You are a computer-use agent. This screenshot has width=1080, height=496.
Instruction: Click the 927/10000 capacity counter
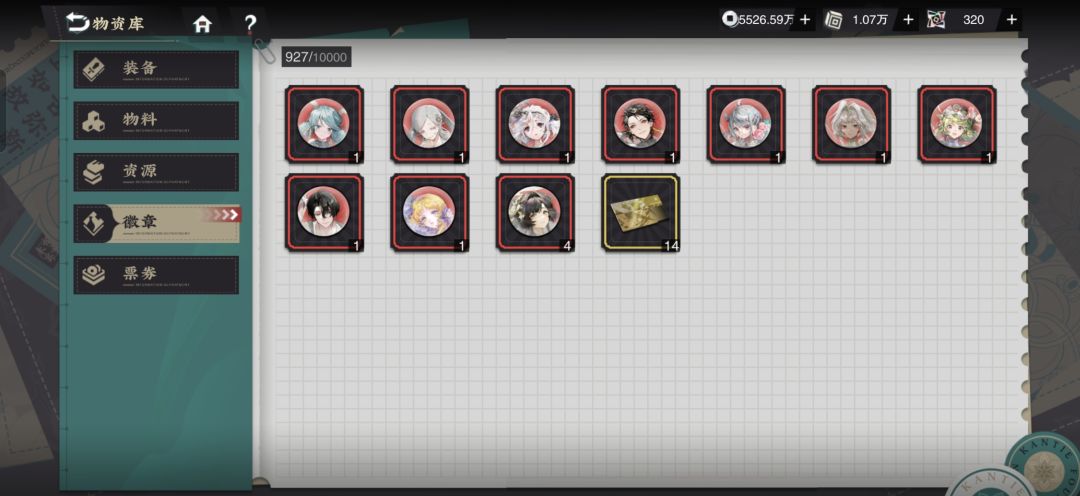[316, 57]
